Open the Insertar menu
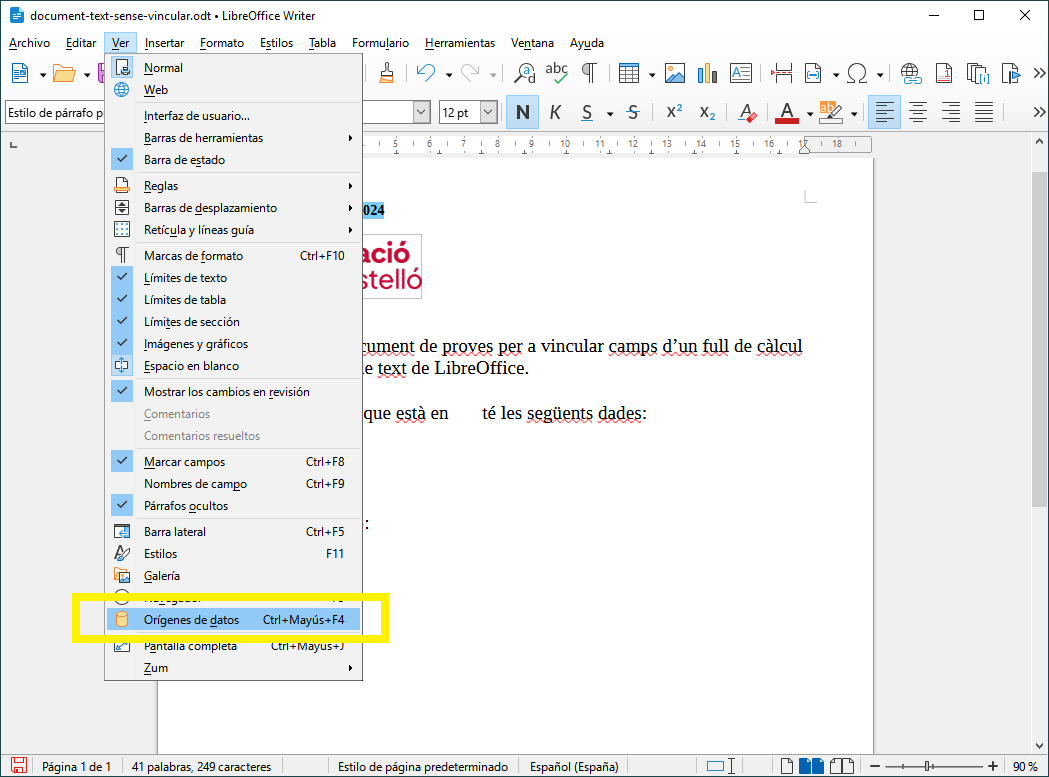This screenshot has width=1049, height=777. [x=164, y=43]
